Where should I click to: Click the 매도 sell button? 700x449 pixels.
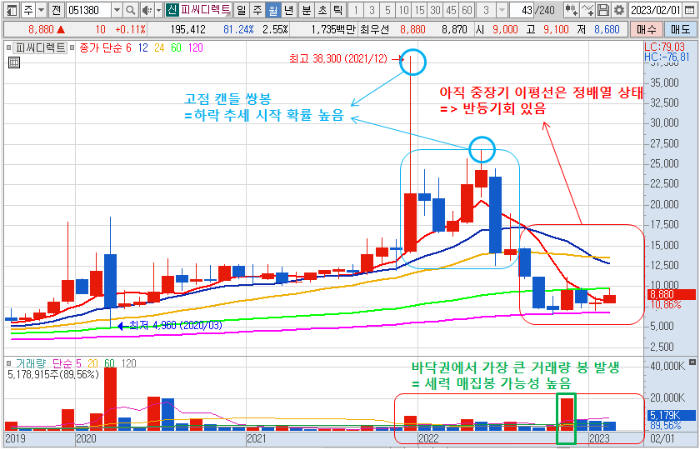tap(679, 29)
